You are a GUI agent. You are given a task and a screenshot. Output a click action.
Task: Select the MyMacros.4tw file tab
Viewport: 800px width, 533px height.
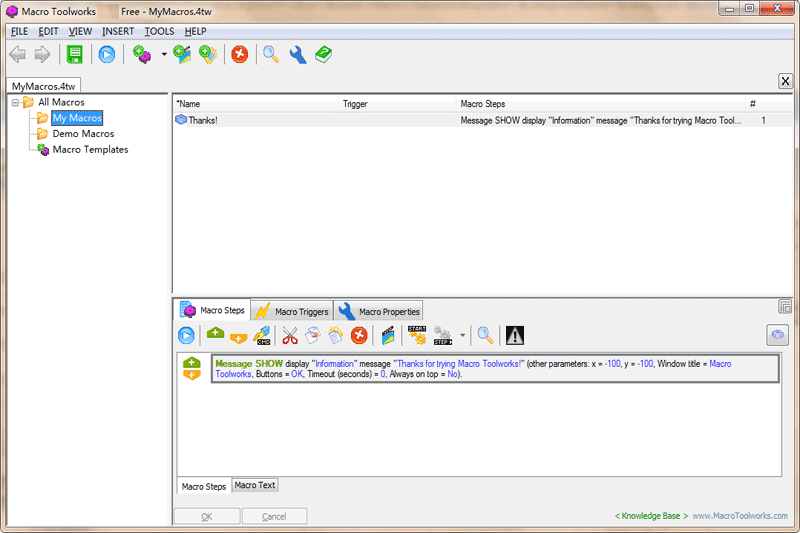click(x=43, y=86)
